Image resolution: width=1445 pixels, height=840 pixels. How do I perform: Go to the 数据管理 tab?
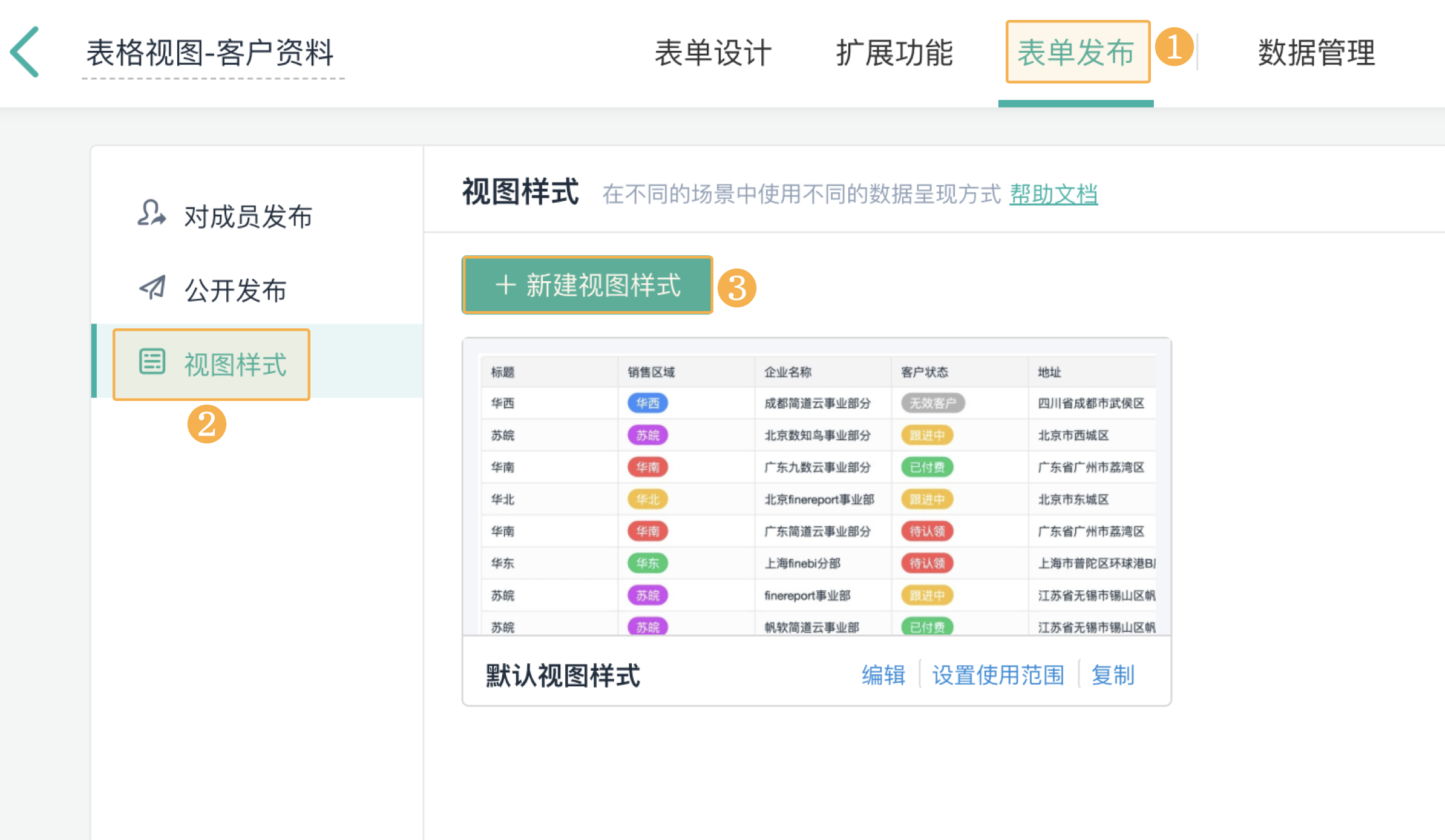(1317, 53)
